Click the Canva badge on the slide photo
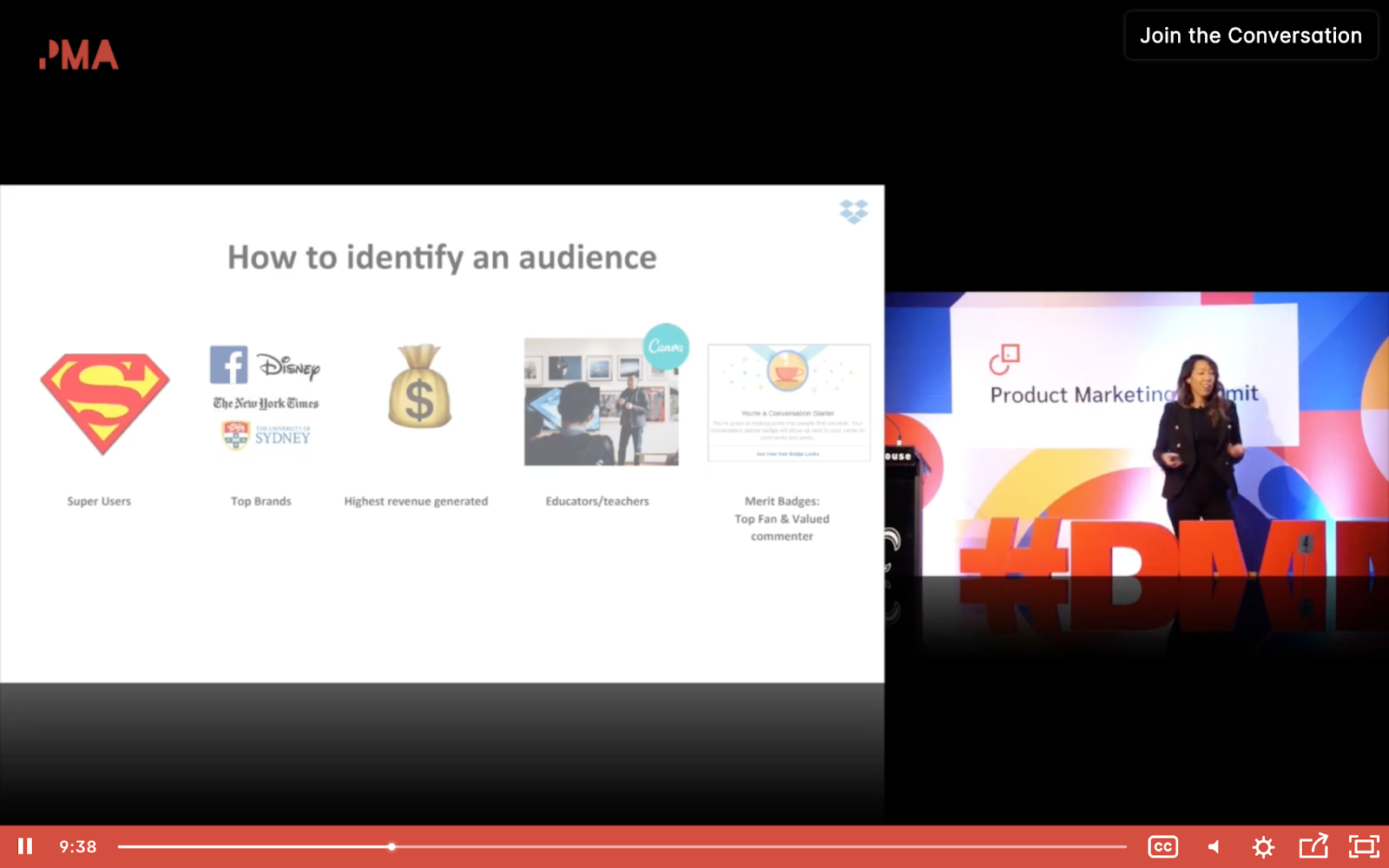This screenshot has width=1389, height=868. pos(666,346)
